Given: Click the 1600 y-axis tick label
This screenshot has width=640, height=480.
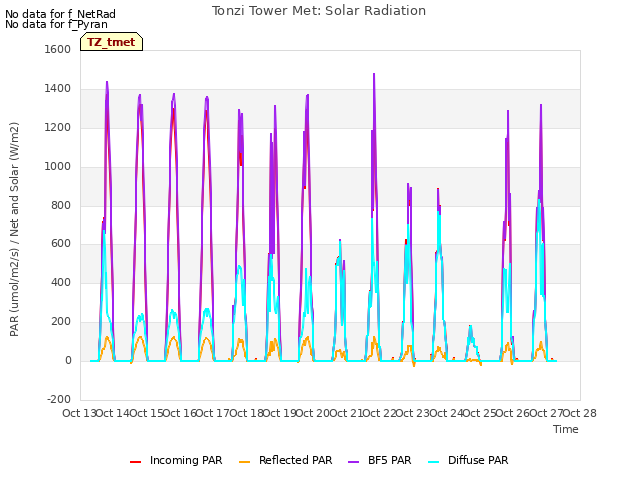Looking at the screenshot, I should click(58, 49).
